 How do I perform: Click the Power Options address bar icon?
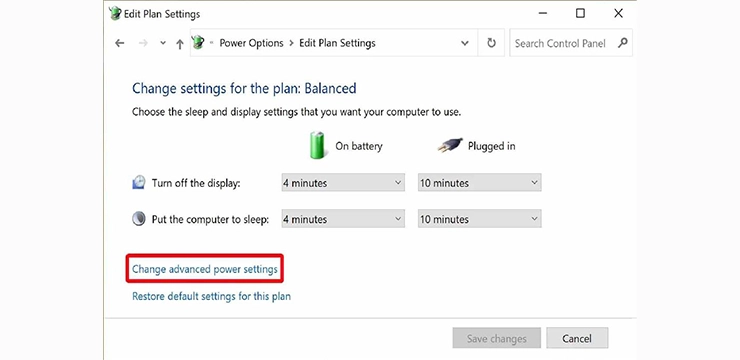click(x=199, y=43)
